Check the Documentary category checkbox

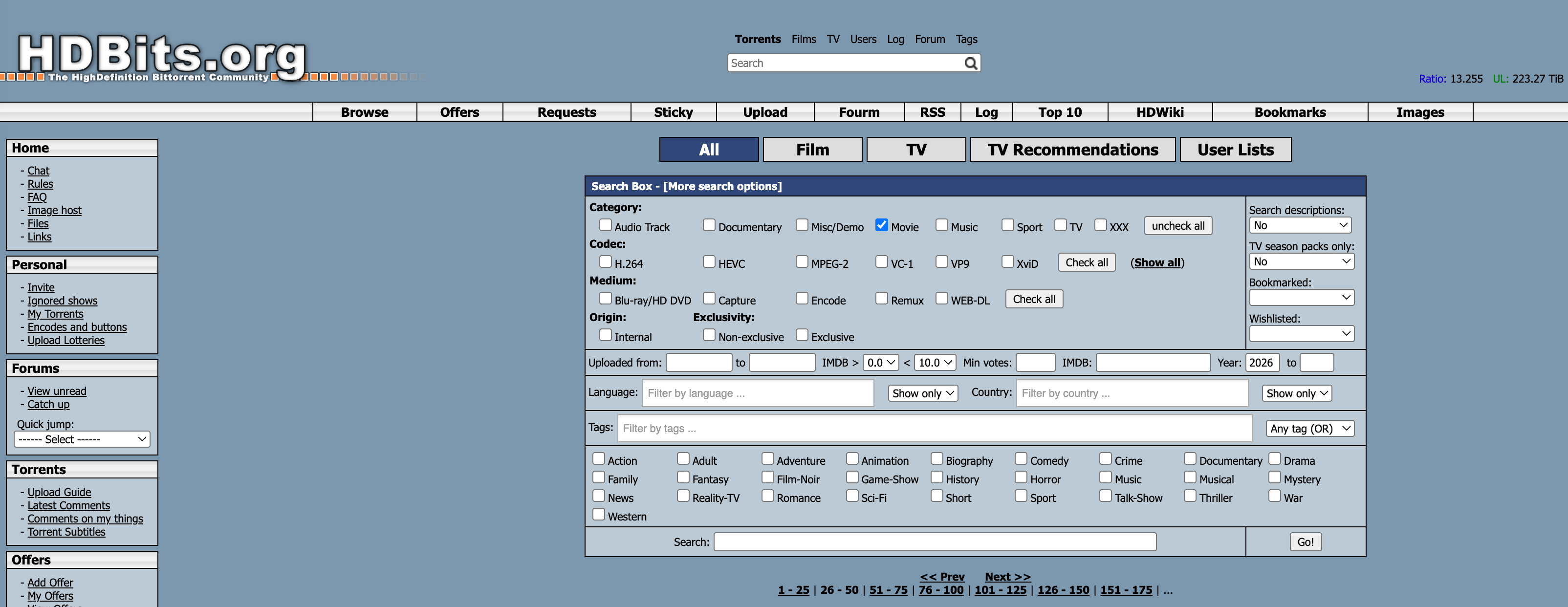[x=709, y=225]
